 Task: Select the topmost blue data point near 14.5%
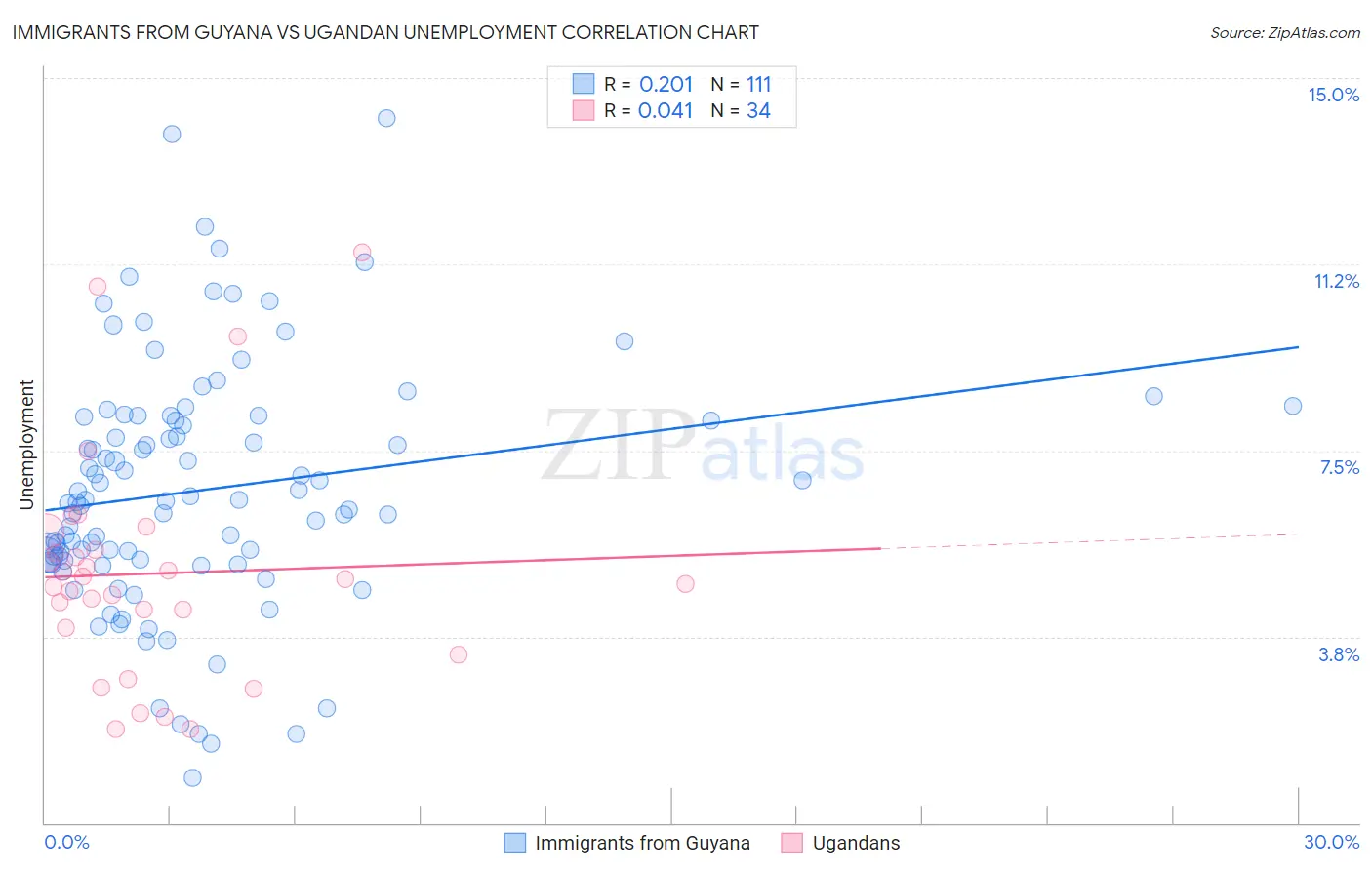(x=386, y=118)
